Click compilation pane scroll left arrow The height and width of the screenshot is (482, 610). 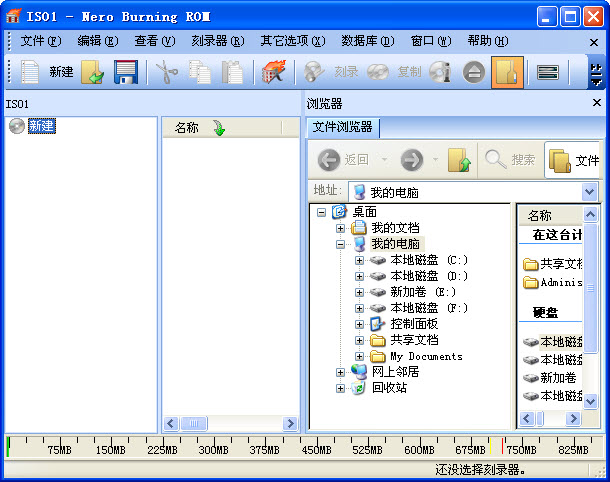pyautogui.click(x=171, y=423)
